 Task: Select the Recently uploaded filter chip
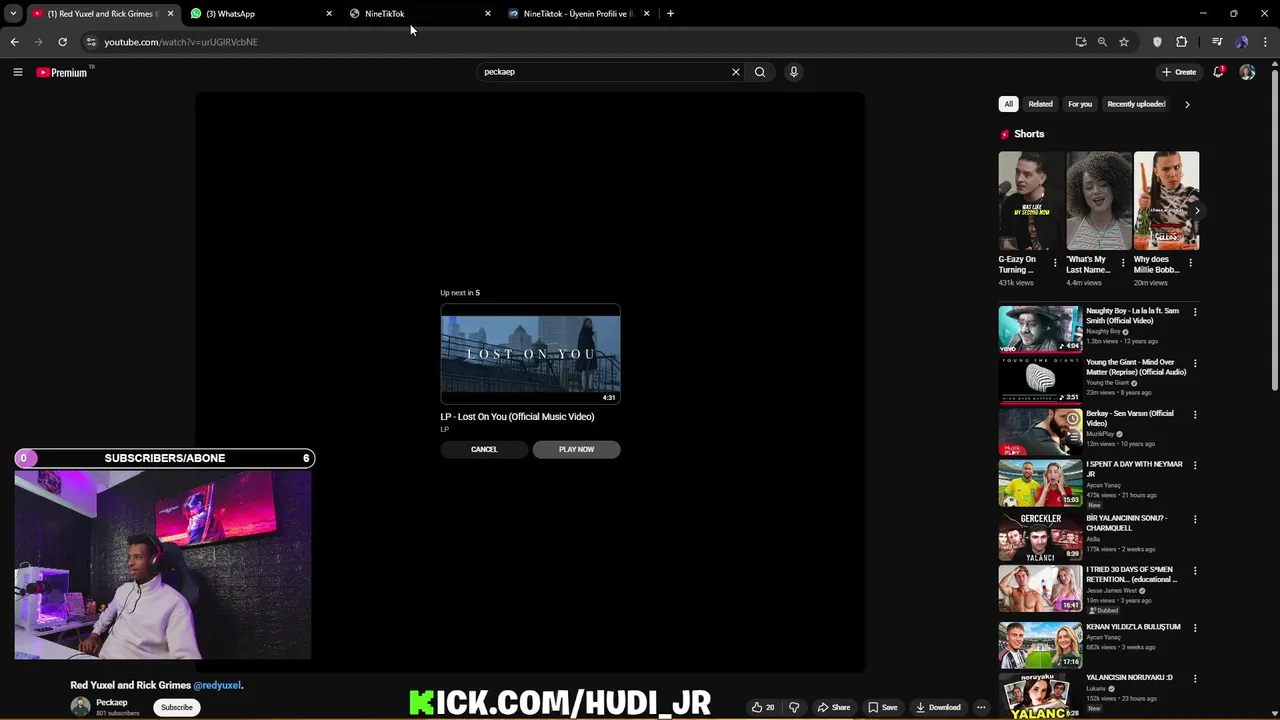click(1136, 104)
